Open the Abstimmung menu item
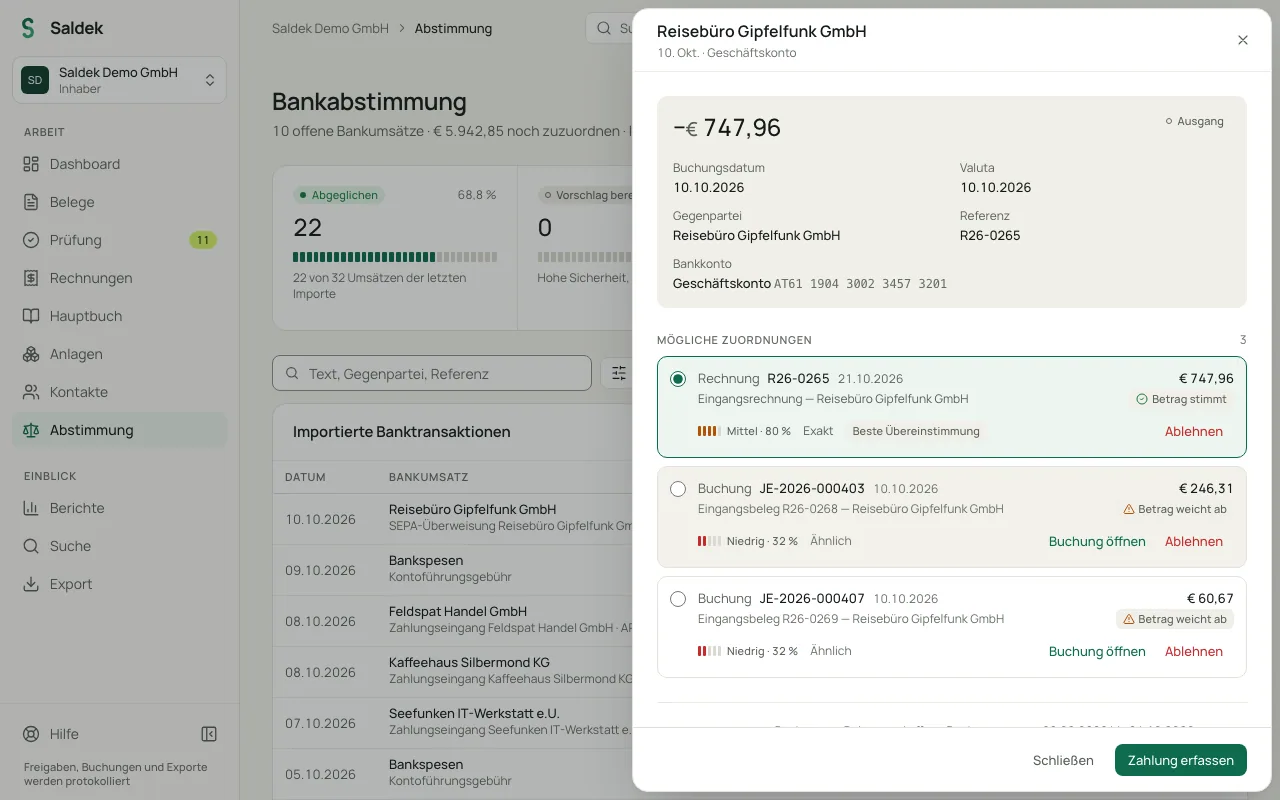Viewport: 1280px width, 800px height. click(x=119, y=430)
